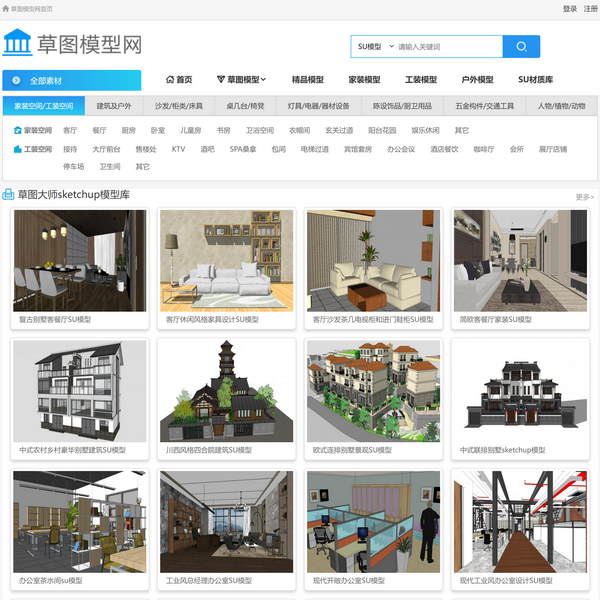Viewport: 600px width, 600px height.
Task: Click the small house icon before 草图模型网首页
Action: coord(5,8)
